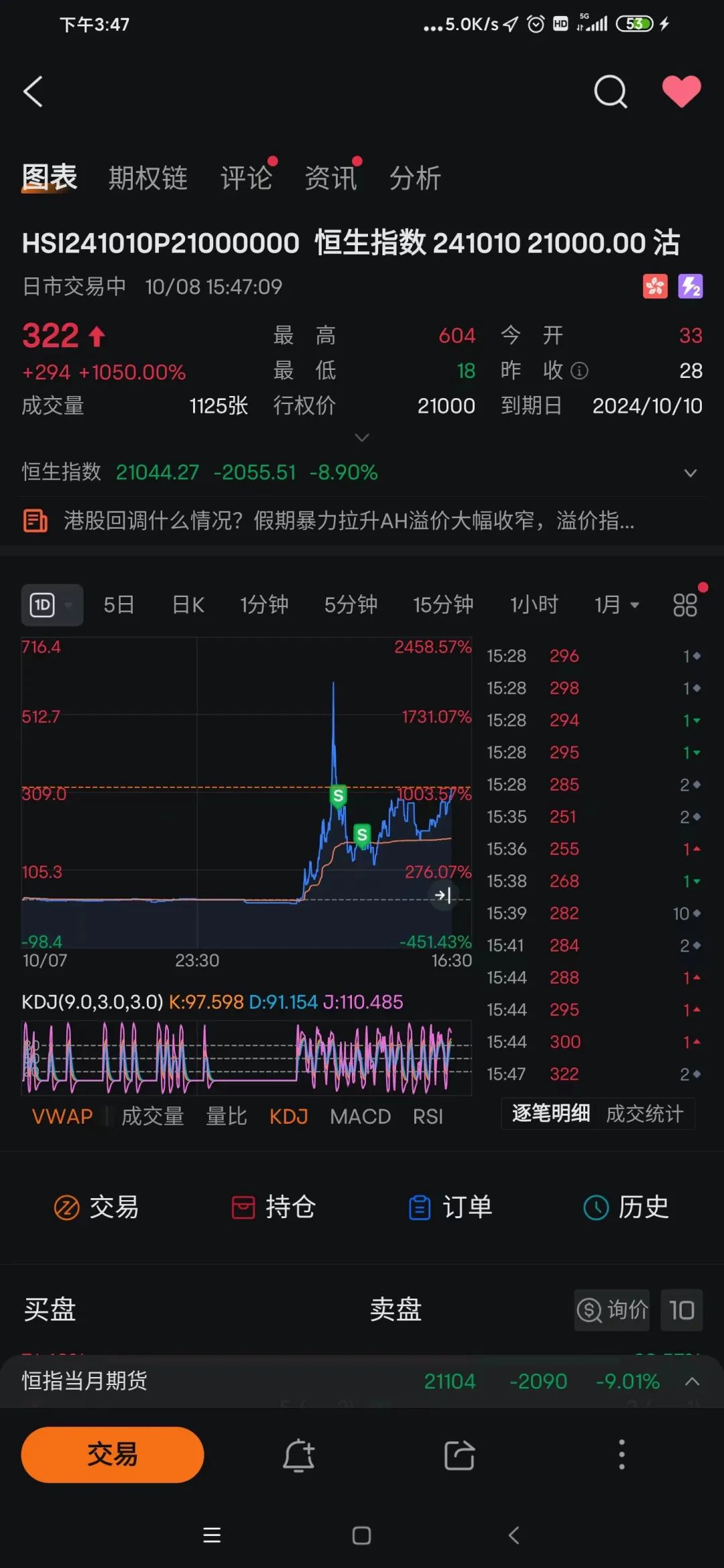Expand the 恒生指数 index row chevron
Image resolution: width=724 pixels, height=1568 pixels.
pos(690,473)
